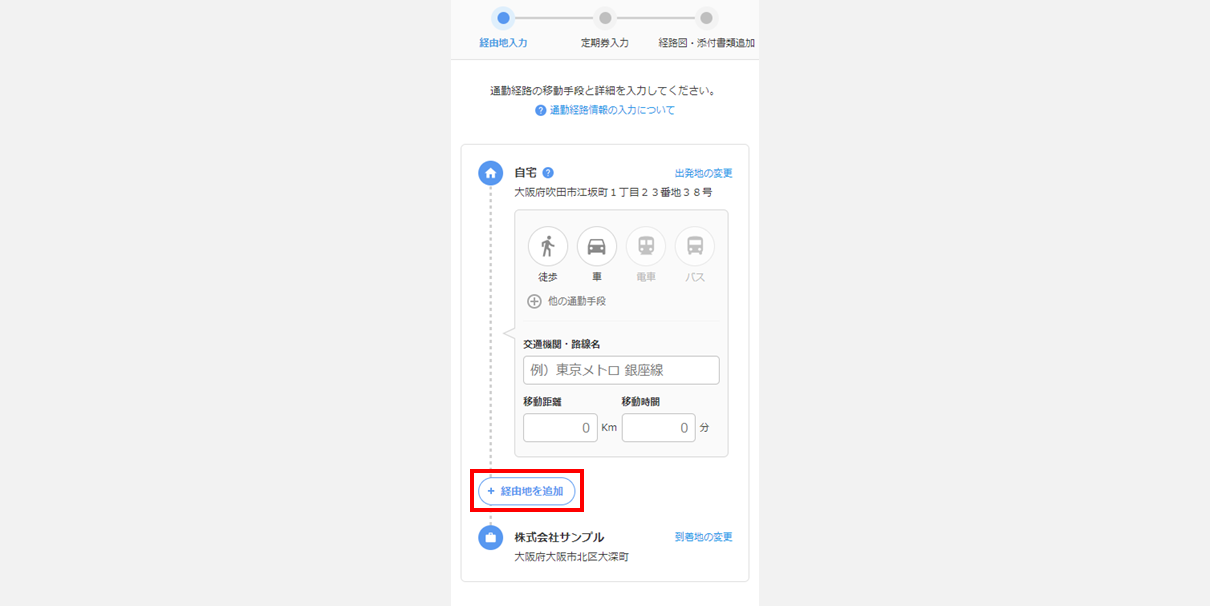Image resolution: width=1210 pixels, height=606 pixels.
Task: Focus the 移動時間 分 input field
Action: click(658, 428)
